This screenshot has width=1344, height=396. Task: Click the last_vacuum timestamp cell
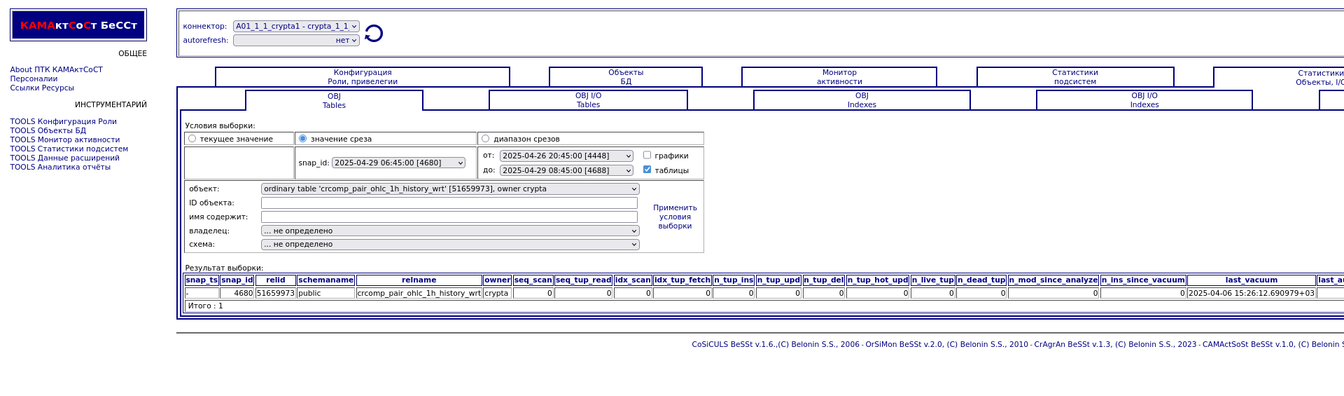(x=1252, y=293)
